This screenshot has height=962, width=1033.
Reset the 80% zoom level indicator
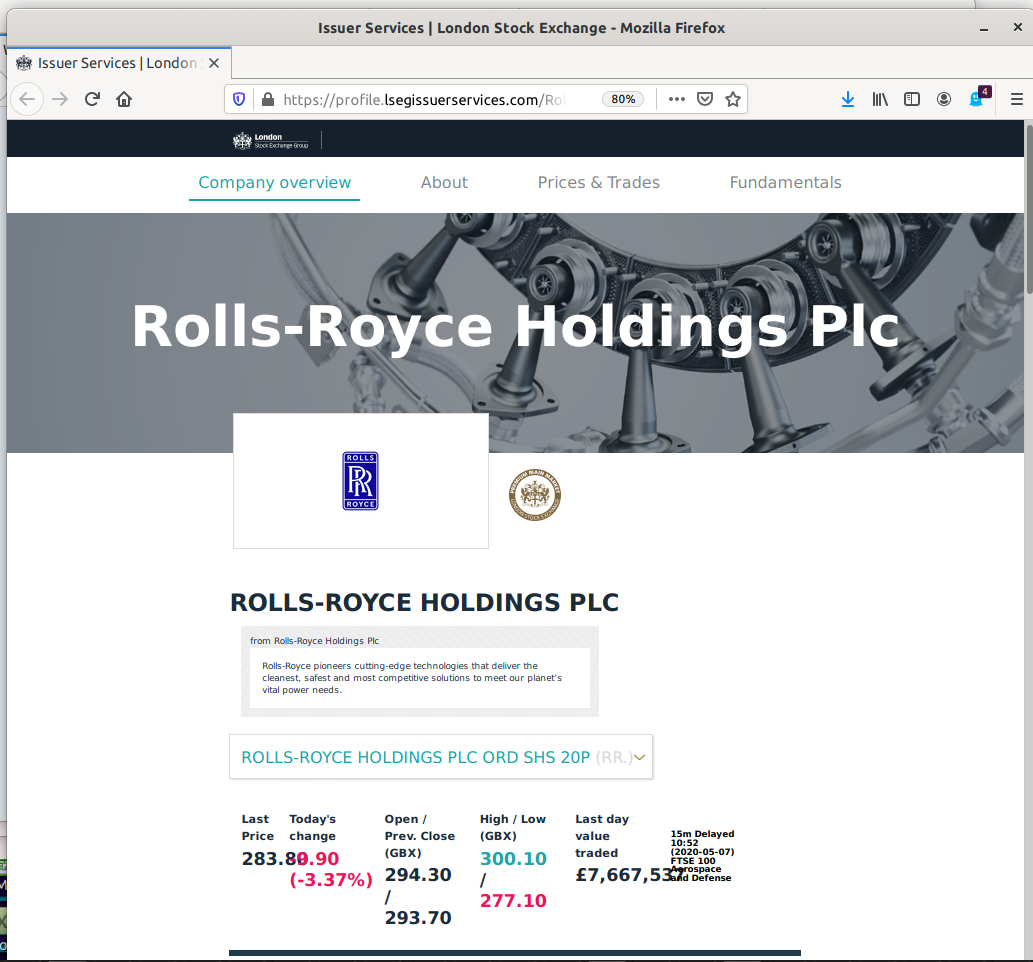(x=623, y=99)
